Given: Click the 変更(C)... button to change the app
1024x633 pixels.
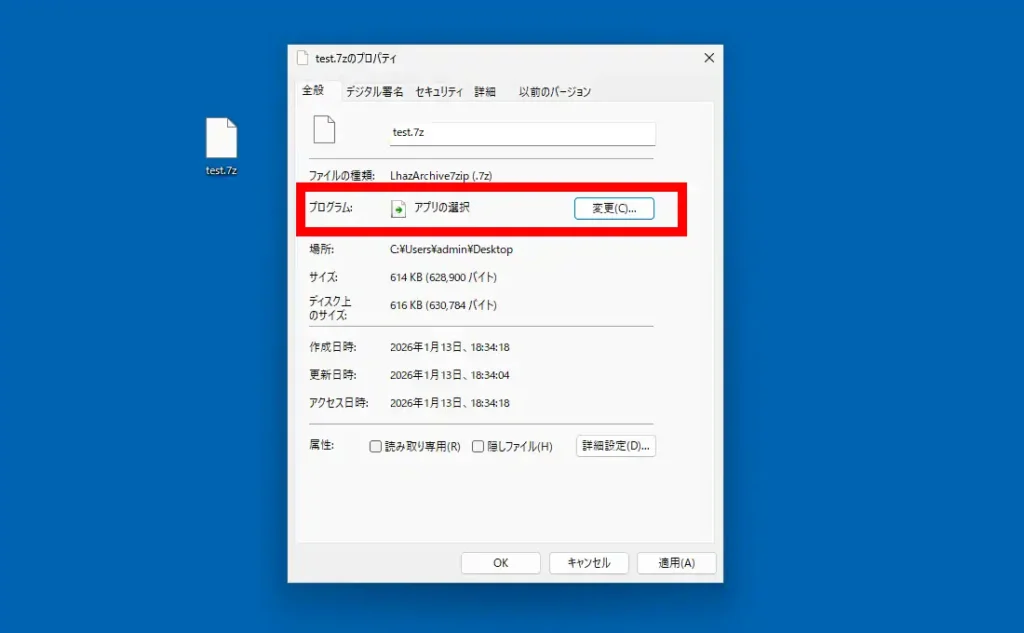Looking at the screenshot, I should click(x=613, y=208).
